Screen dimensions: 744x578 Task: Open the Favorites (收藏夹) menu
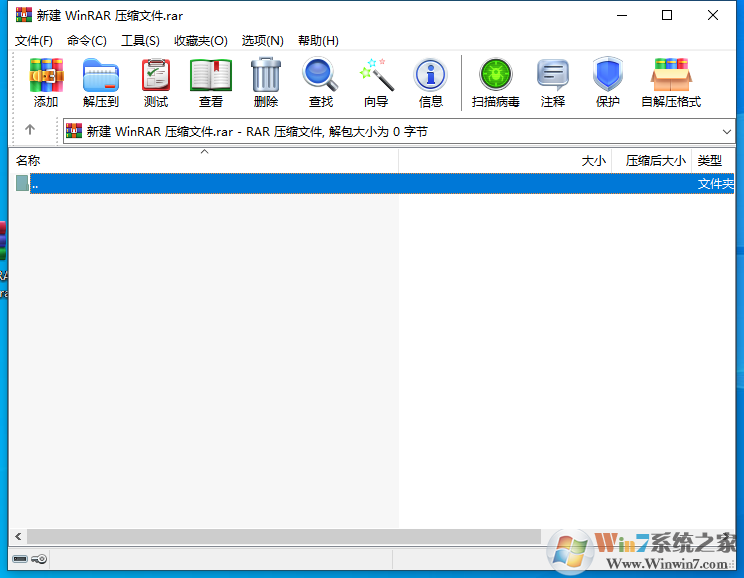(x=201, y=41)
